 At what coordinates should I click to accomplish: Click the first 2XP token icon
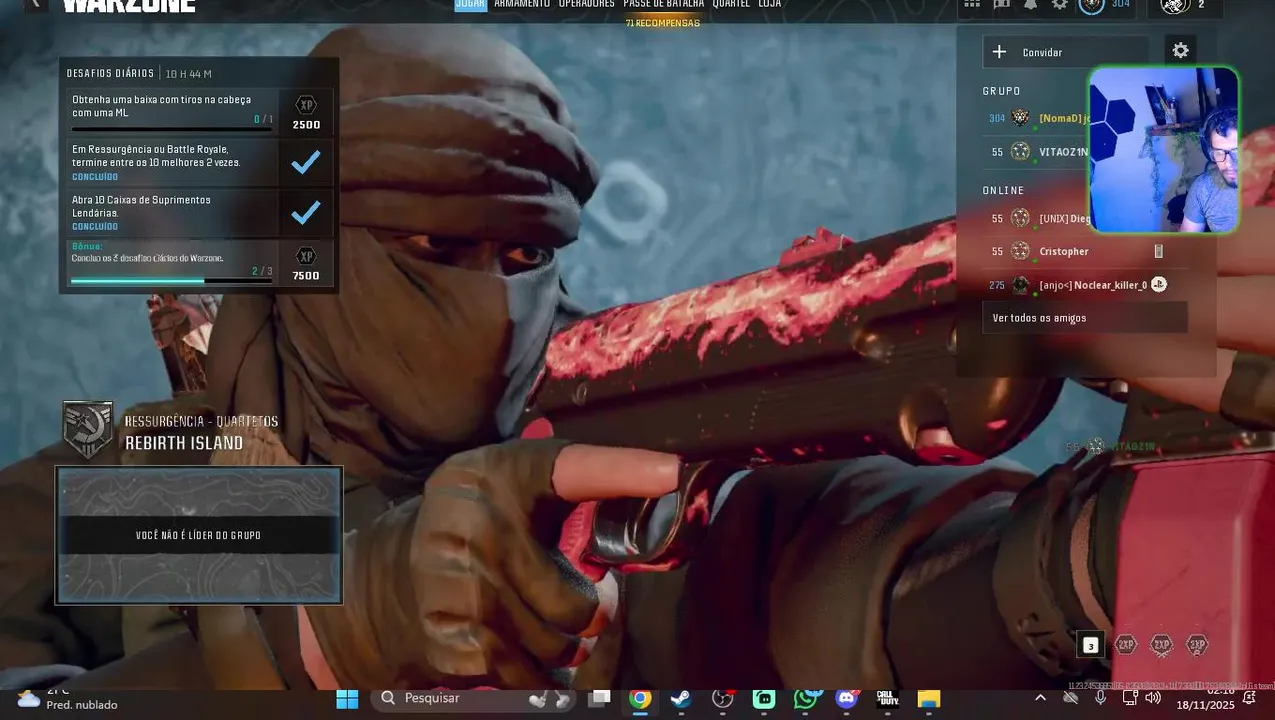(x=1126, y=645)
